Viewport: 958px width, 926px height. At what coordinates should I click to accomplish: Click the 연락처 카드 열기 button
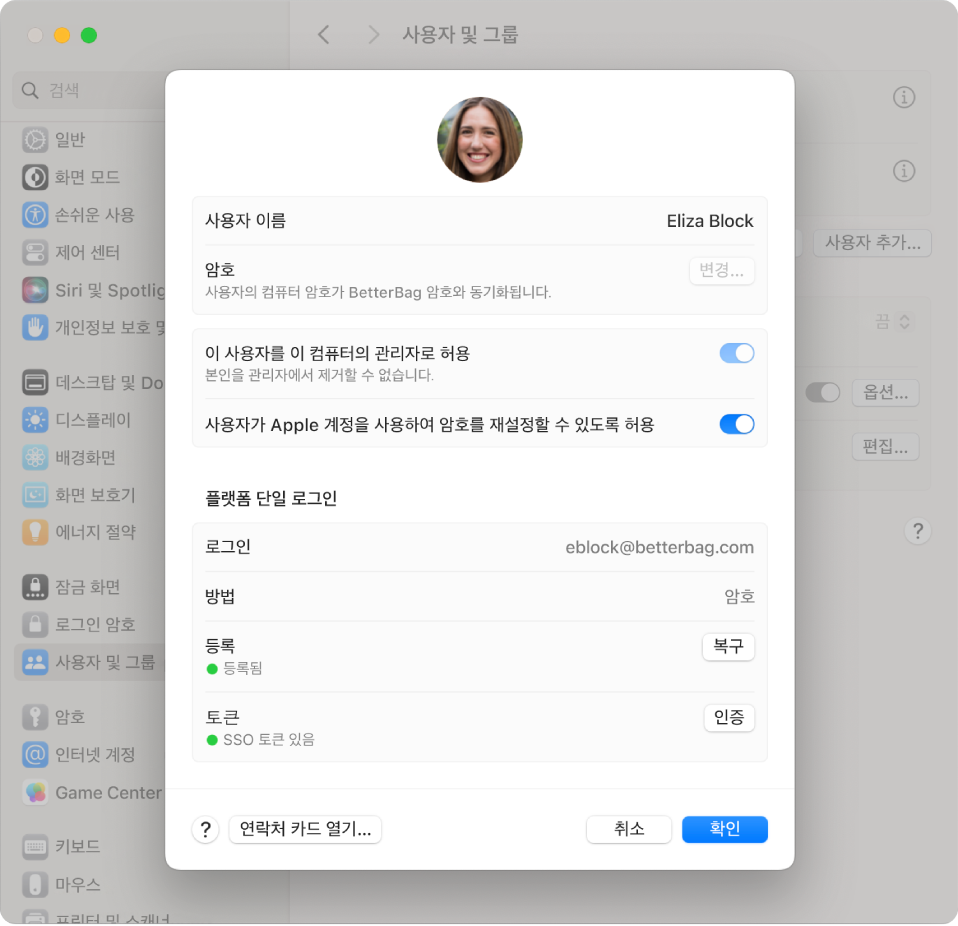[305, 829]
